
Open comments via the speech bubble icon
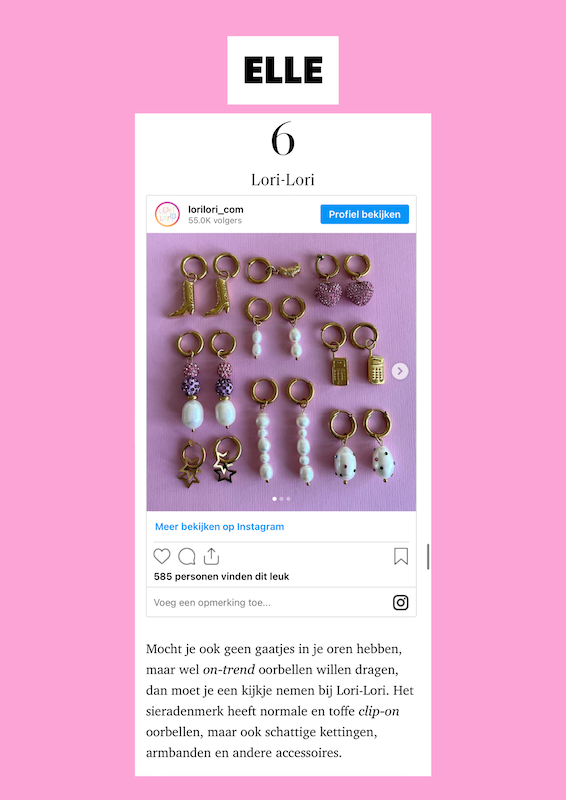[187, 556]
